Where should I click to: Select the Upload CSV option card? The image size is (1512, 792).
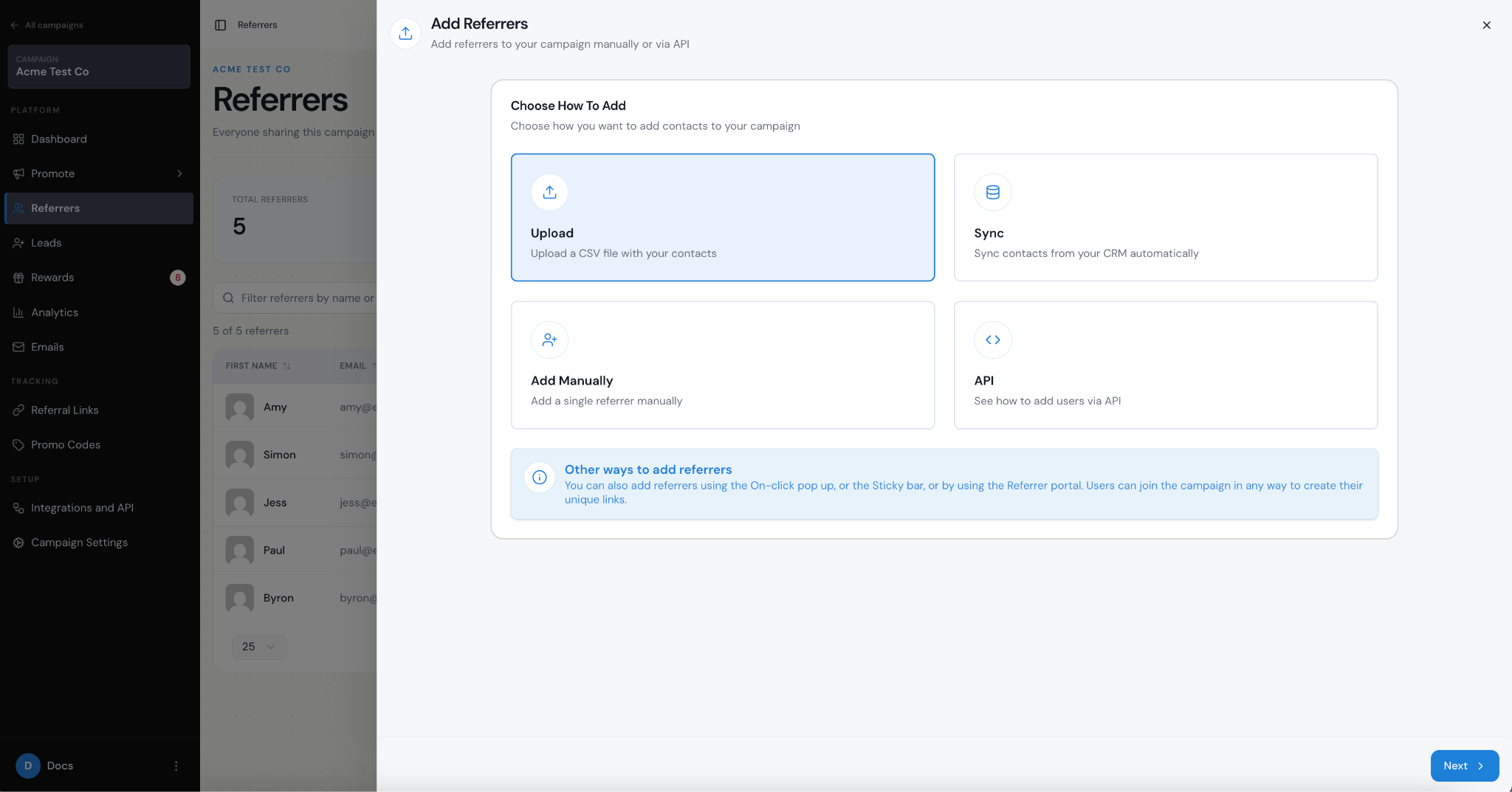click(x=722, y=217)
